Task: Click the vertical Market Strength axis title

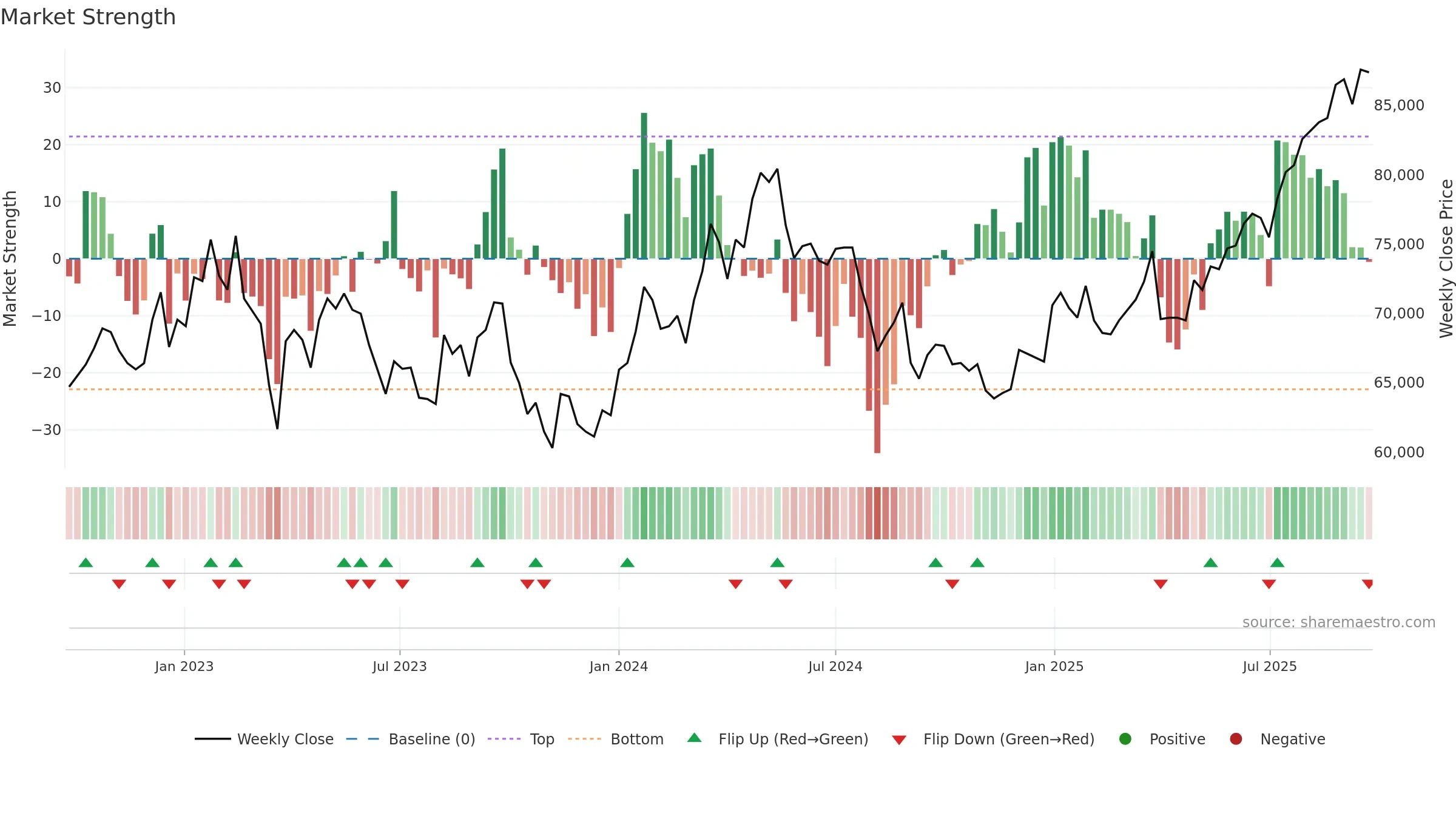Action: pyautogui.click(x=10, y=258)
